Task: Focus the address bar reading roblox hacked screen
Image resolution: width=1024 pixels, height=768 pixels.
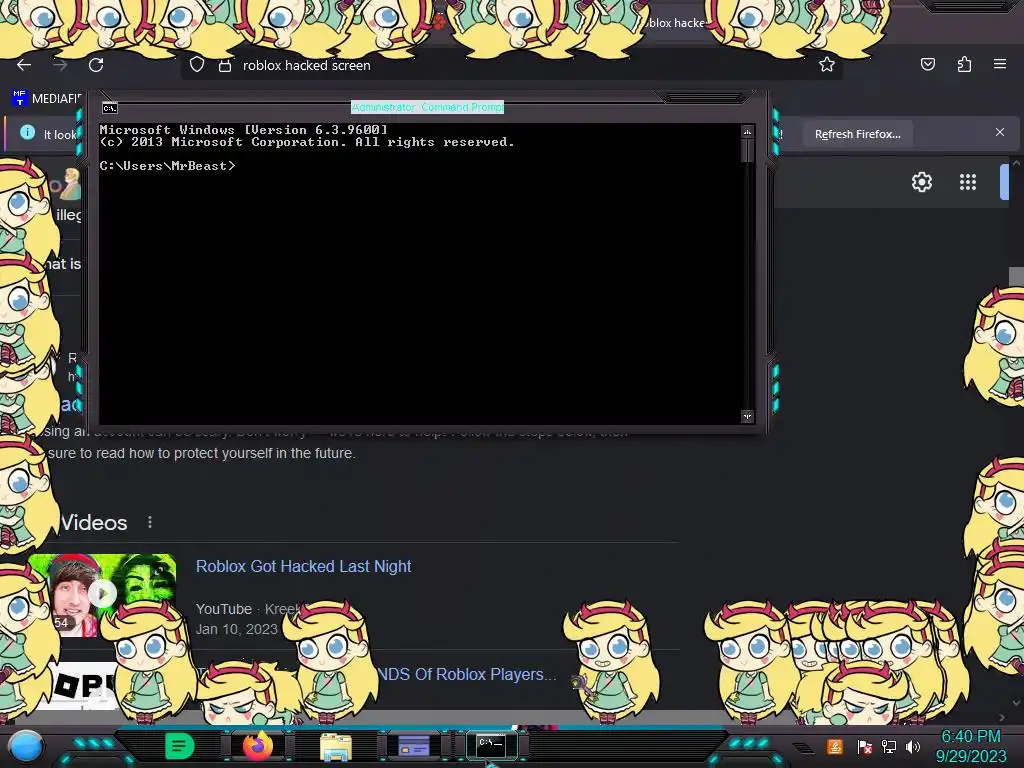Action: [509, 65]
